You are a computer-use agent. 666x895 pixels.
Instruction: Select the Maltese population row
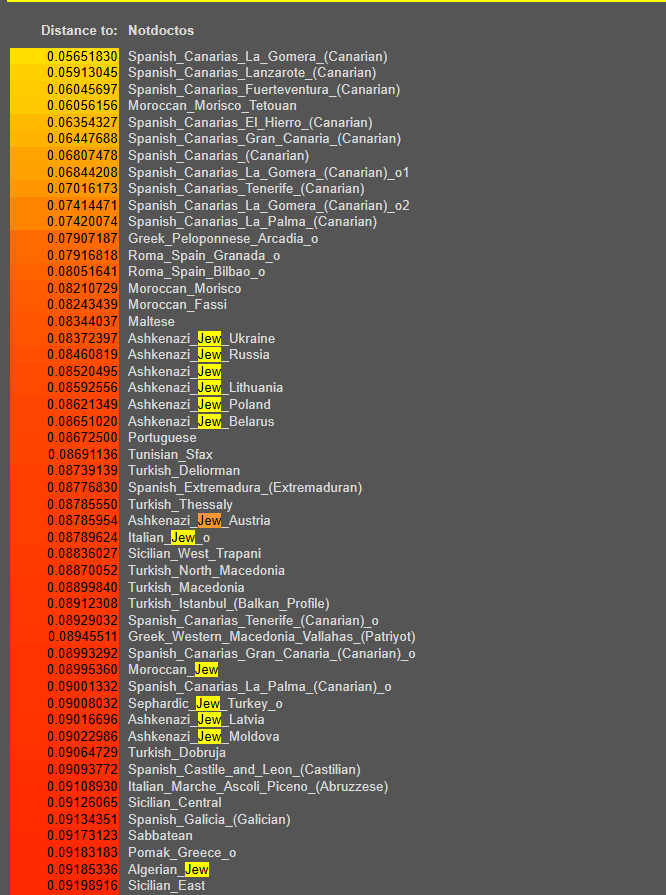(x=151, y=321)
